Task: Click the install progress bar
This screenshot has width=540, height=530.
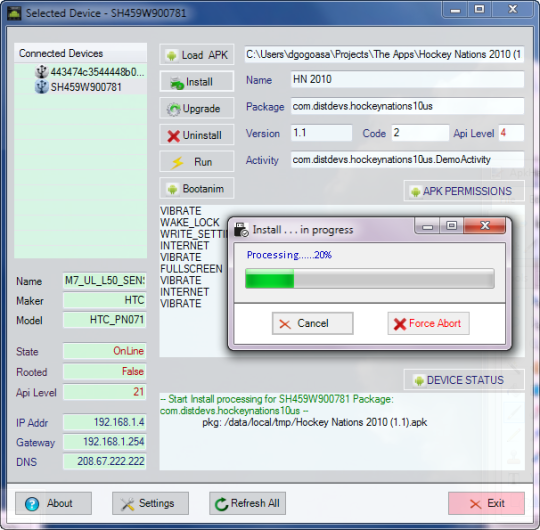Action: pyautogui.click(x=370, y=279)
